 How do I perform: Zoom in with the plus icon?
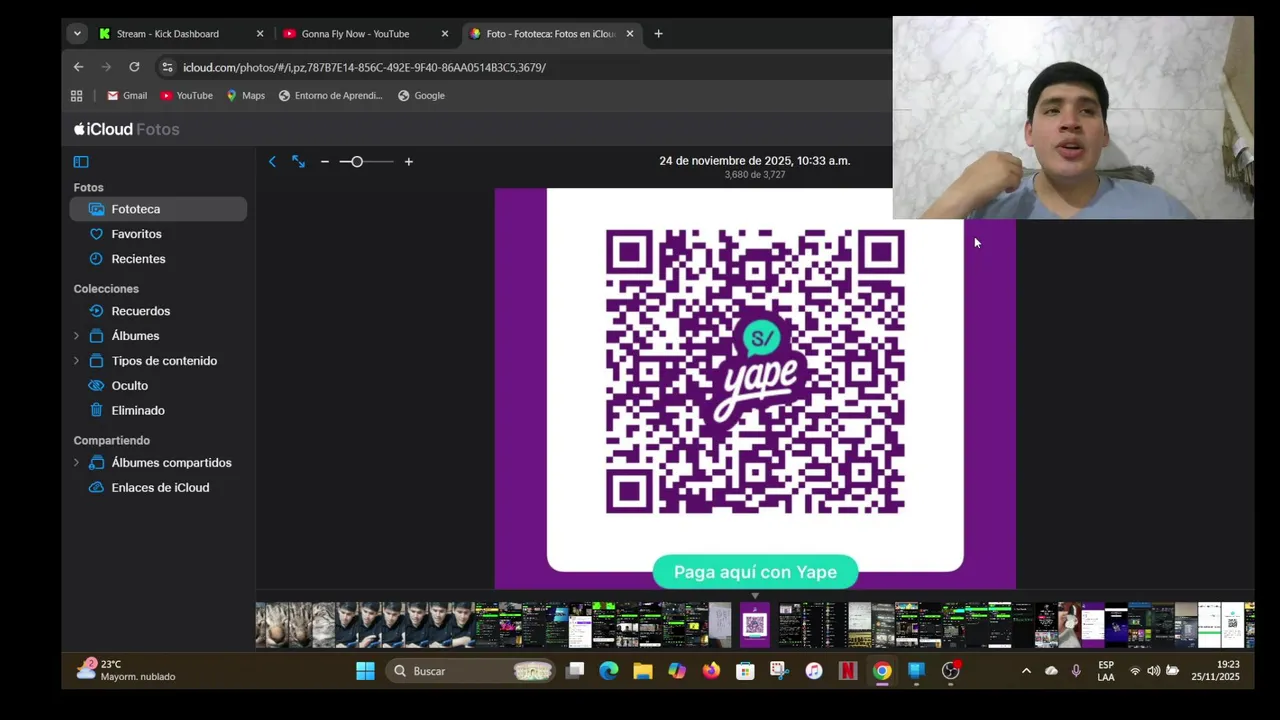pos(408,162)
